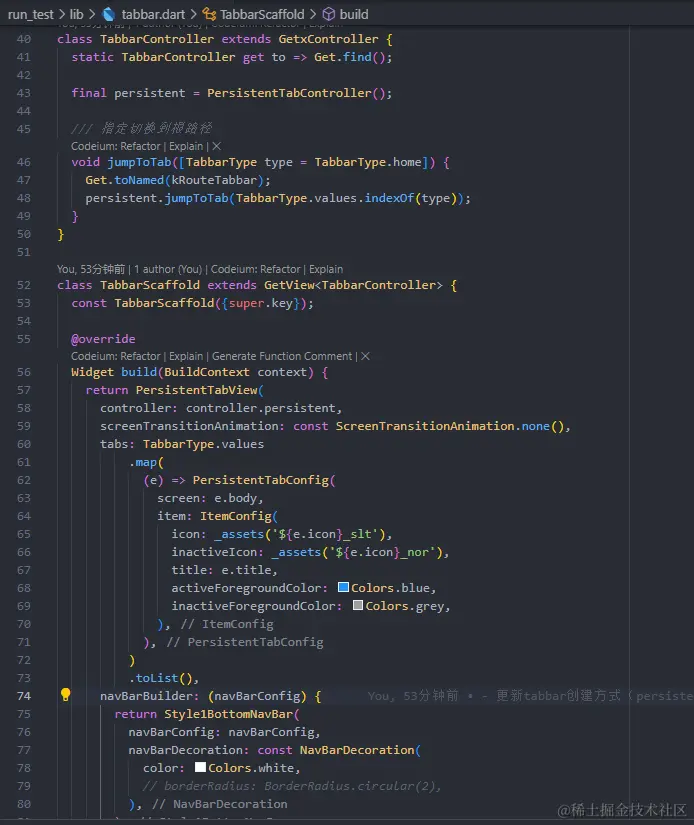Image resolution: width=694 pixels, height=825 pixels.
Task: Click the TabbarScaffold class symbol icon
Action: (x=209, y=14)
